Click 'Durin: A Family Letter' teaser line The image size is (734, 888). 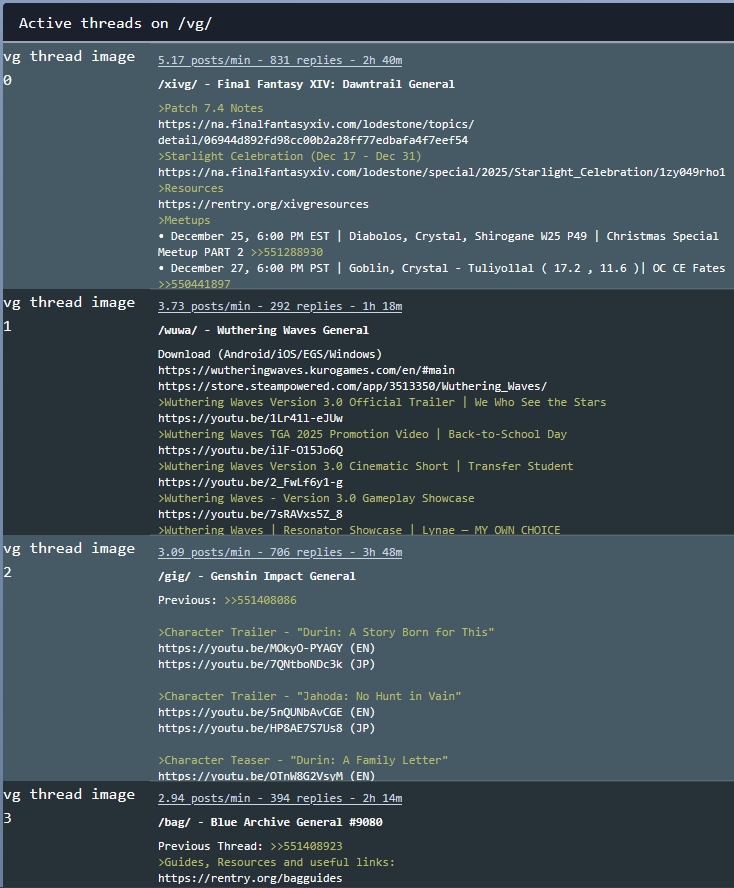coord(303,760)
